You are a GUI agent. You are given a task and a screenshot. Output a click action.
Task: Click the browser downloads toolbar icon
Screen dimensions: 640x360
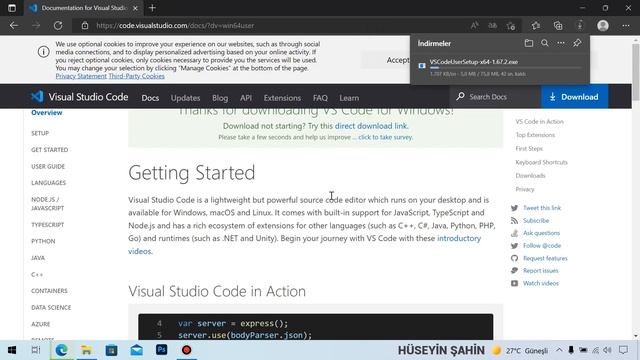point(580,26)
